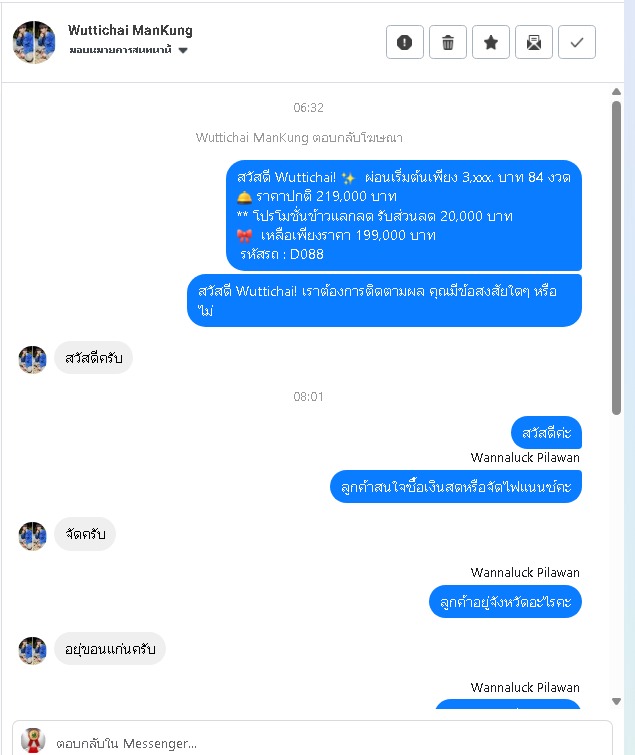Click the chat vertical scrollbar thumb
Image resolution: width=635 pixels, height=755 pixels.
coord(616,258)
